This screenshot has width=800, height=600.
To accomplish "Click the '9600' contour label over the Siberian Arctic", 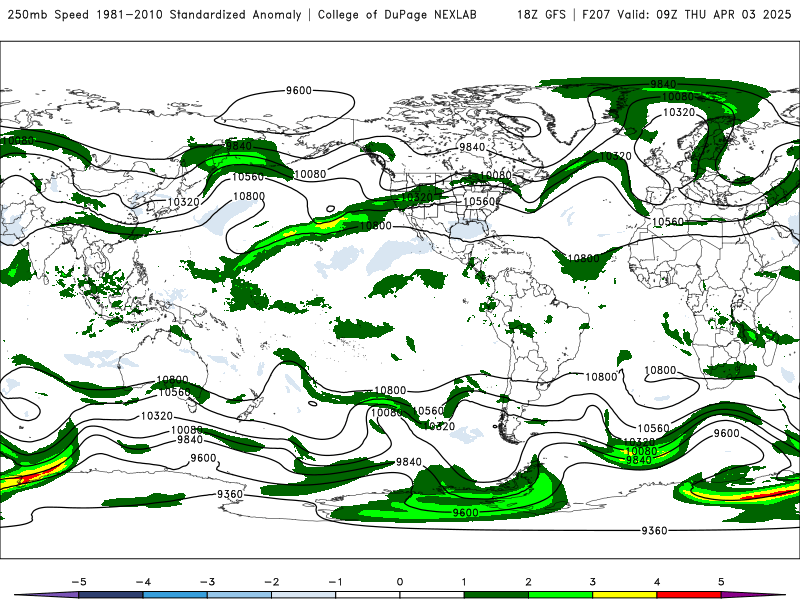I will pos(298,90).
